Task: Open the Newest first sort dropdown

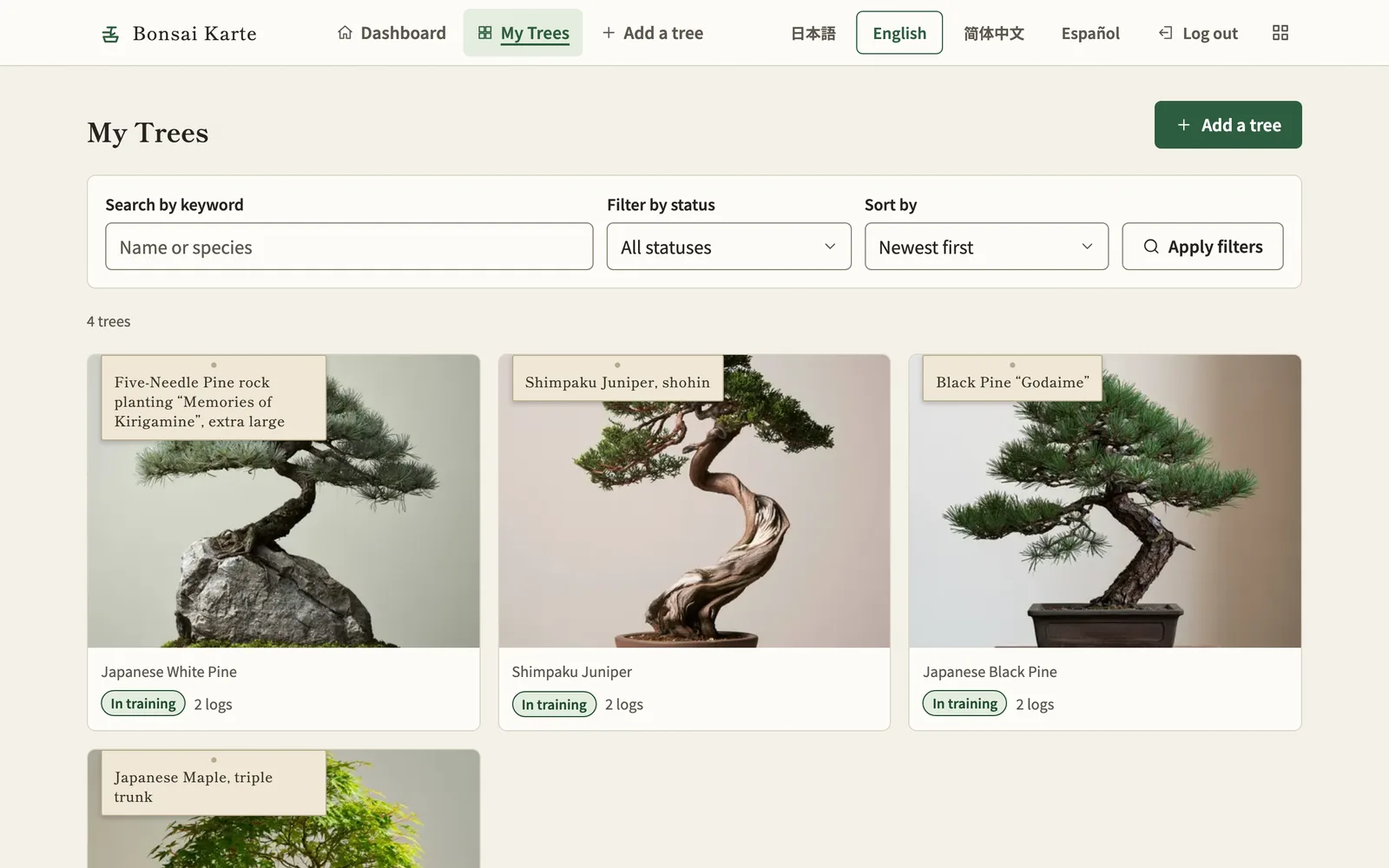Action: (986, 247)
